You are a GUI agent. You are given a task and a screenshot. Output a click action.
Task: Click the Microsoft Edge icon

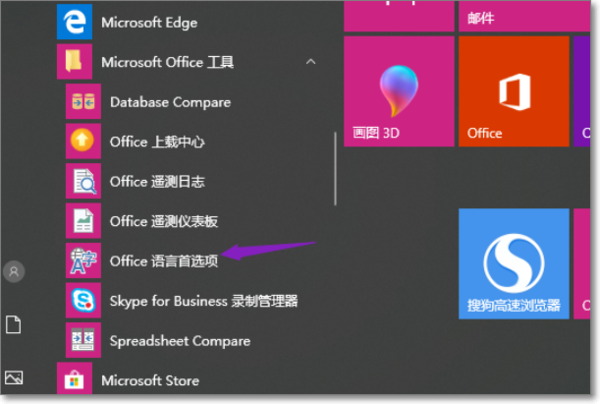click(x=73, y=20)
